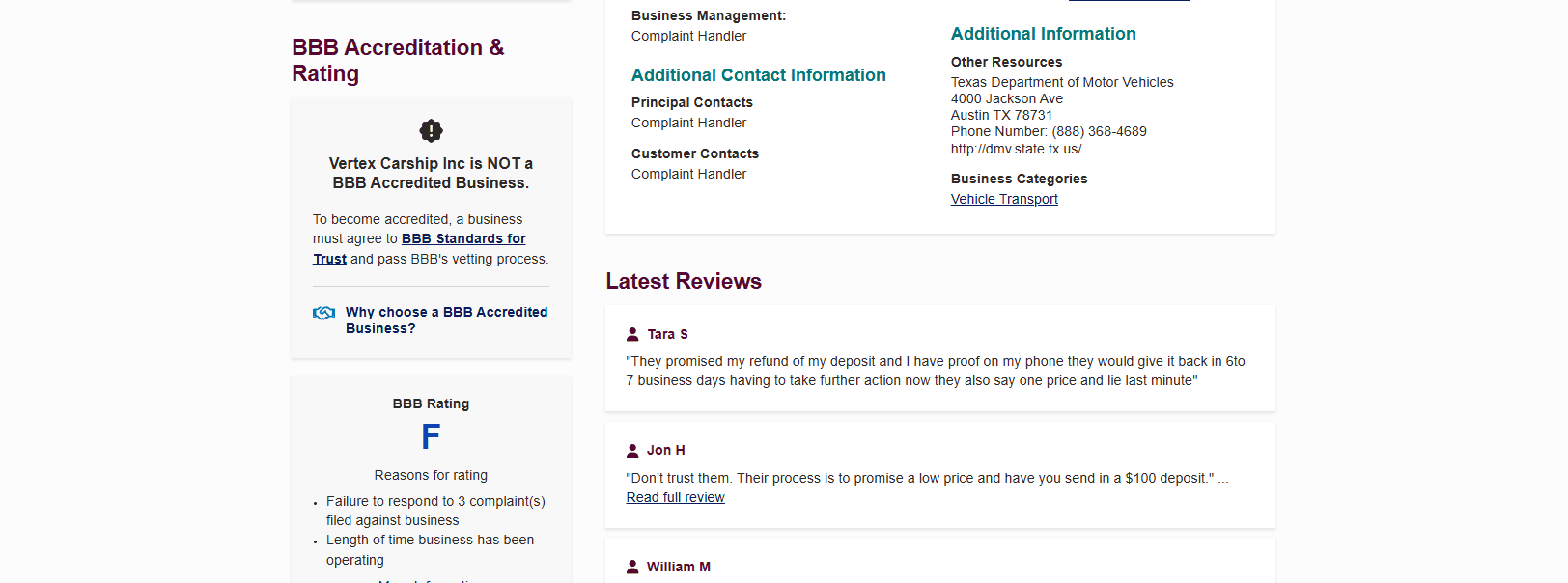
Task: Click the Latest Reviews heading
Action: click(x=684, y=281)
